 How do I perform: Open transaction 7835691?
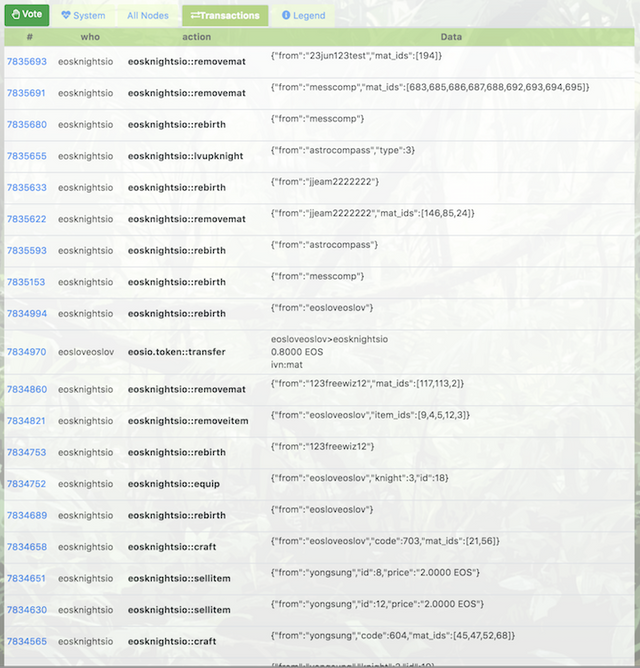tap(26, 93)
